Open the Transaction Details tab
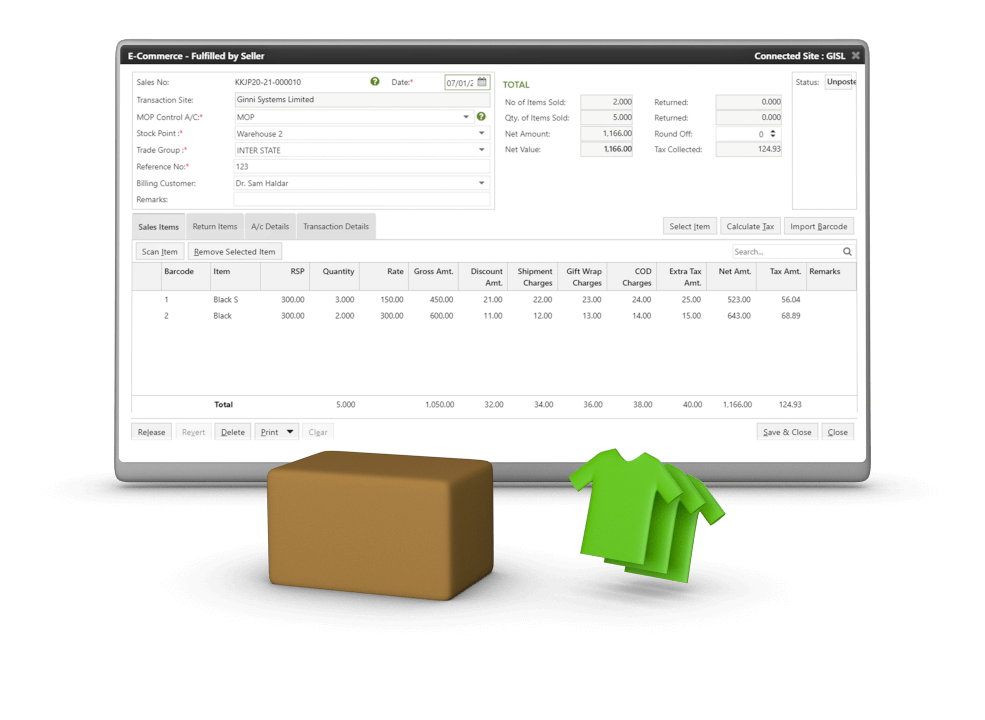The image size is (985, 720). (336, 226)
